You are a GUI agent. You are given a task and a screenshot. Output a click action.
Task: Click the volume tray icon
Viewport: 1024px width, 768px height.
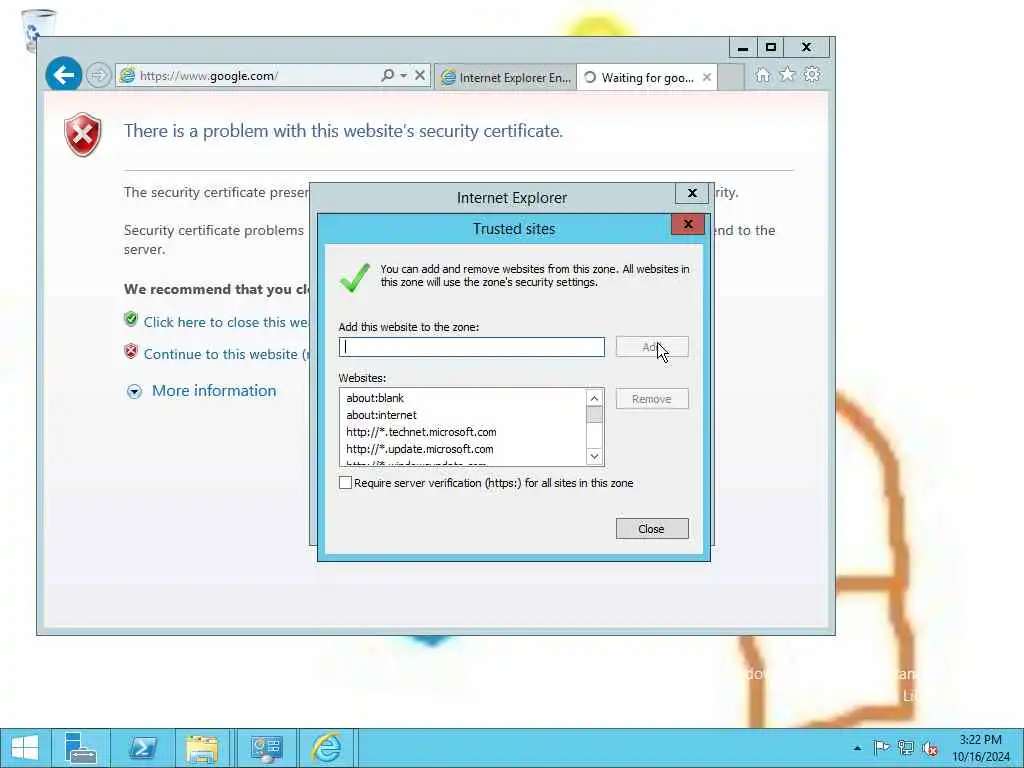pos(930,748)
